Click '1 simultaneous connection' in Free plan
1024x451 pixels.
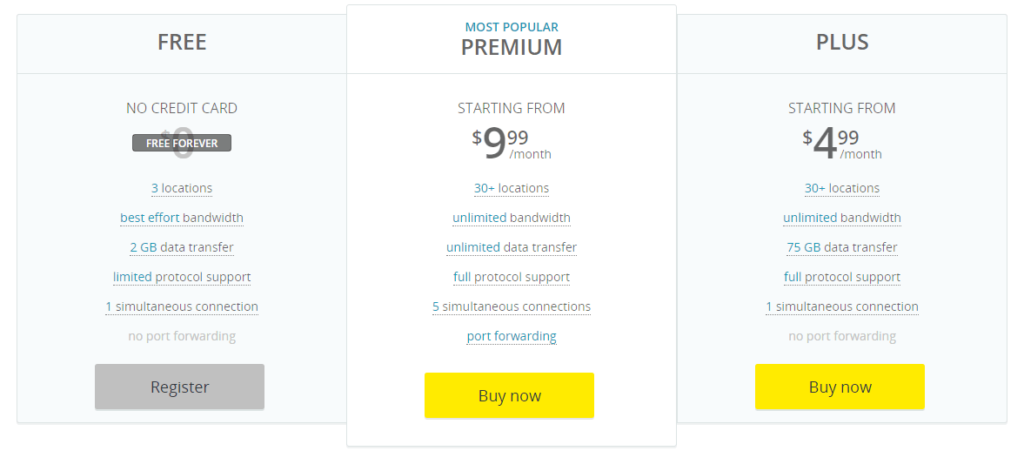point(182,307)
